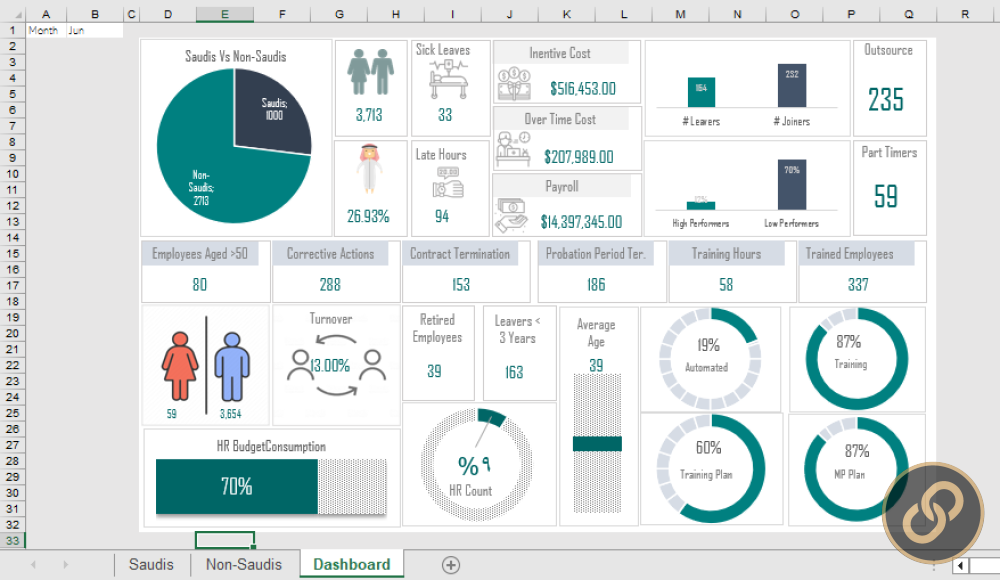Click the HR Count gauge donut
The height and width of the screenshot is (580, 1000).
coord(476,464)
